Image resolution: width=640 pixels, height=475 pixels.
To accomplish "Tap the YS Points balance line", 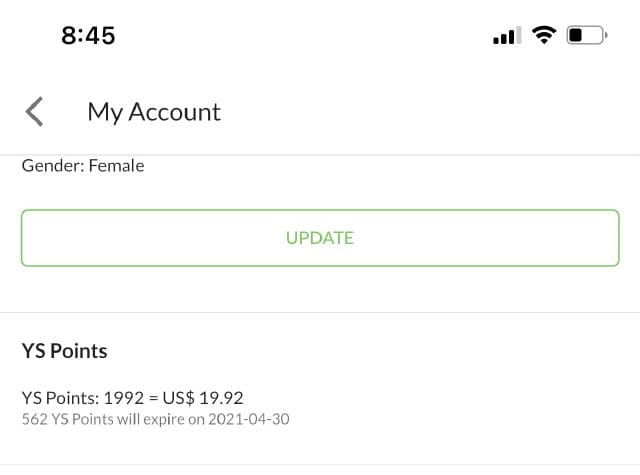I will click(x=133, y=397).
